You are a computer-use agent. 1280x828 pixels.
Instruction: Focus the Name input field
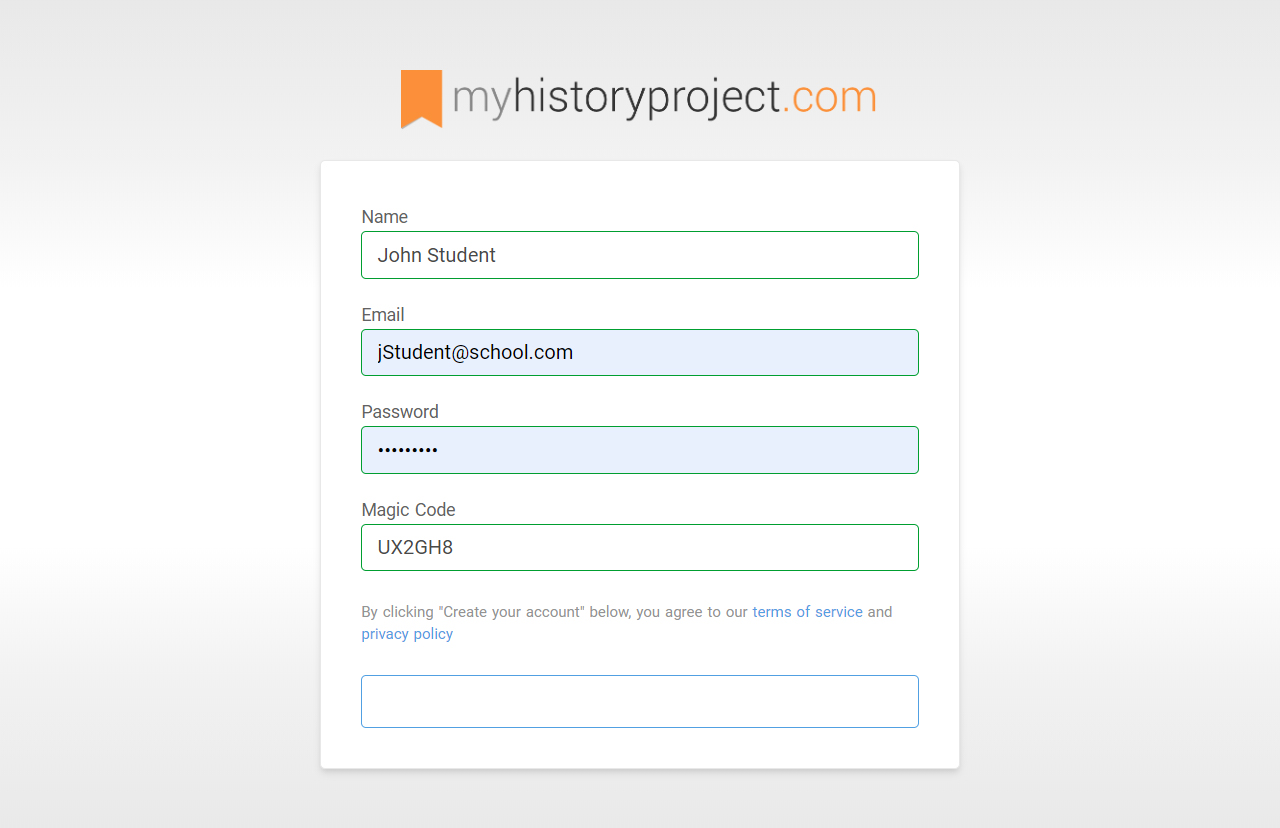coord(640,255)
